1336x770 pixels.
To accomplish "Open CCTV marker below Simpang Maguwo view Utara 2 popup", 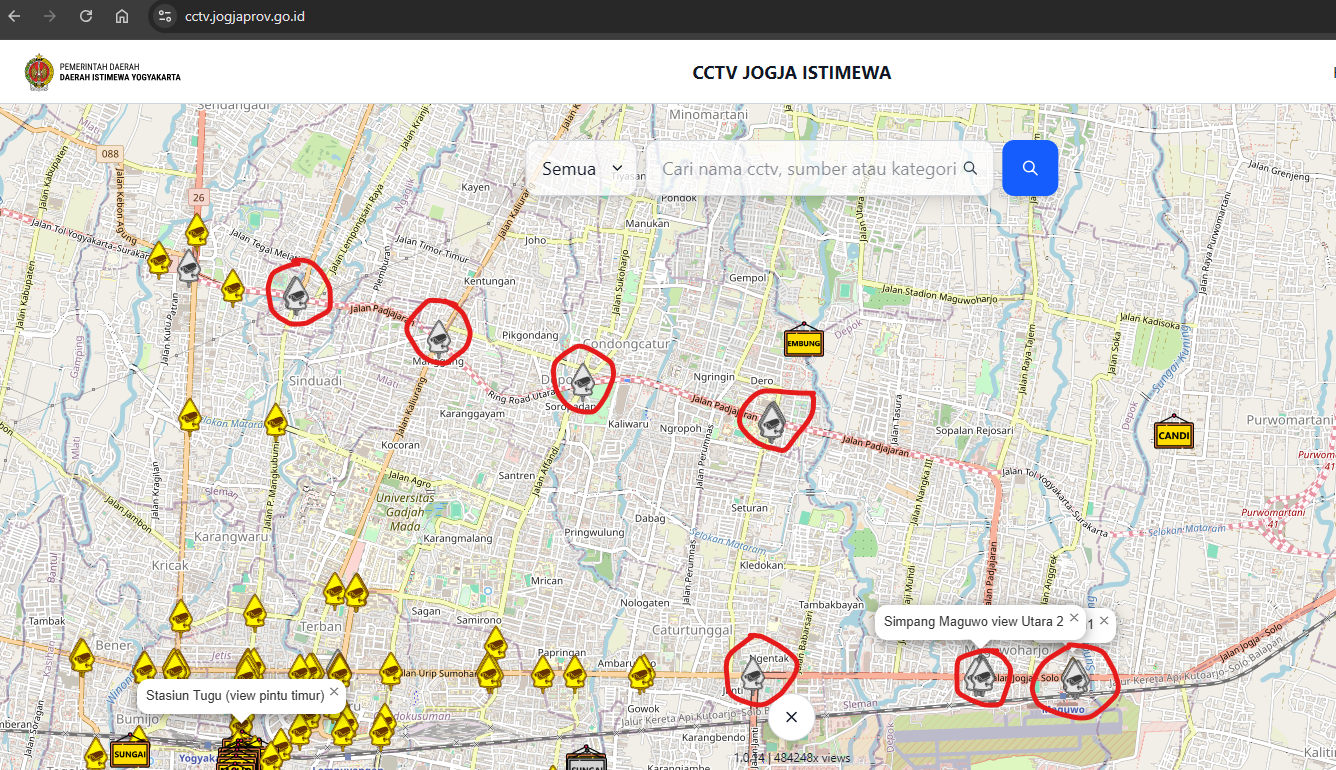I will pos(978,675).
